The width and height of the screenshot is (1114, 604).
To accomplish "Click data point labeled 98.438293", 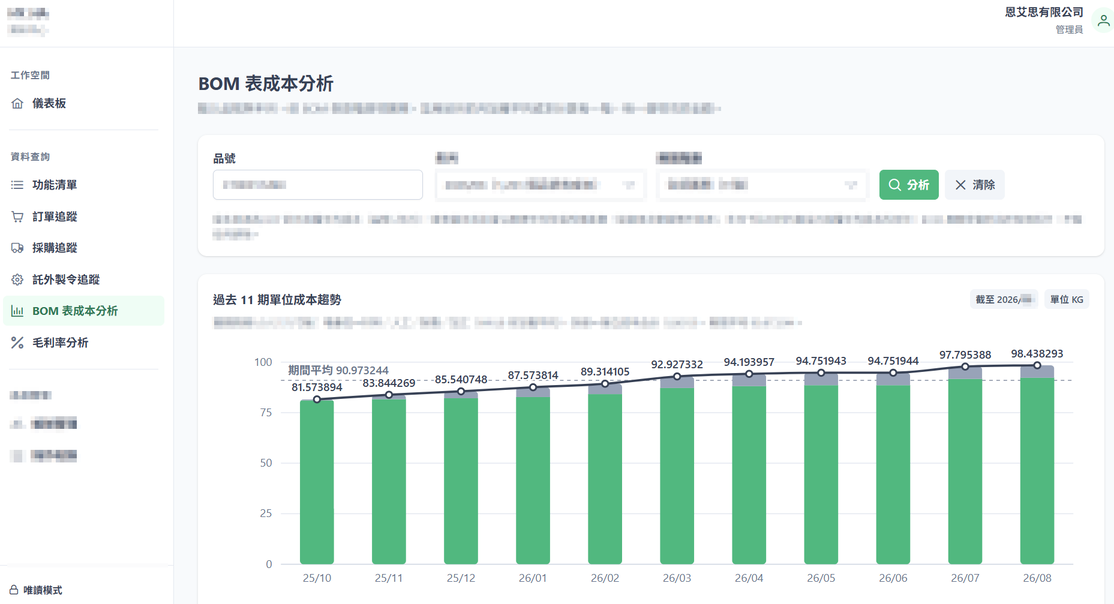I will tap(1037, 365).
